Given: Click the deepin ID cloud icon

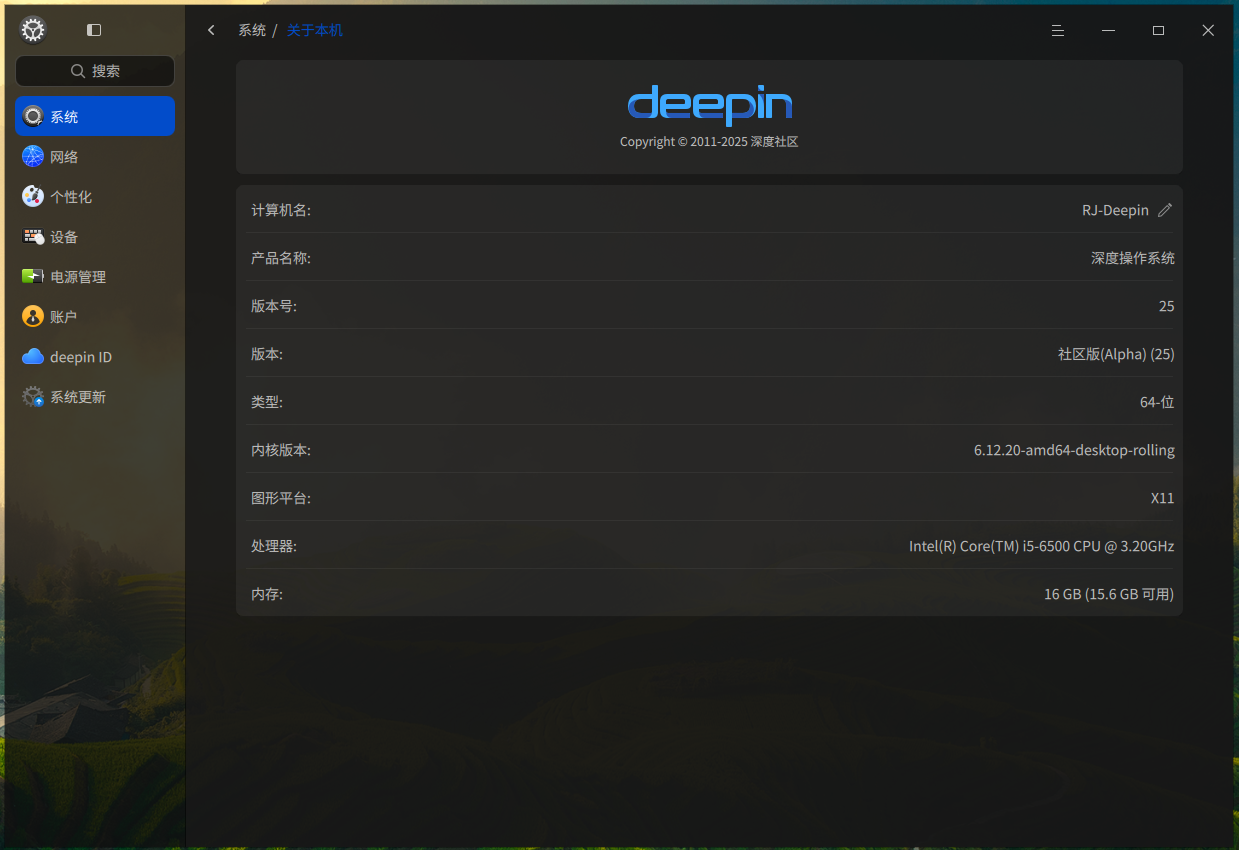Looking at the screenshot, I should click(33, 356).
